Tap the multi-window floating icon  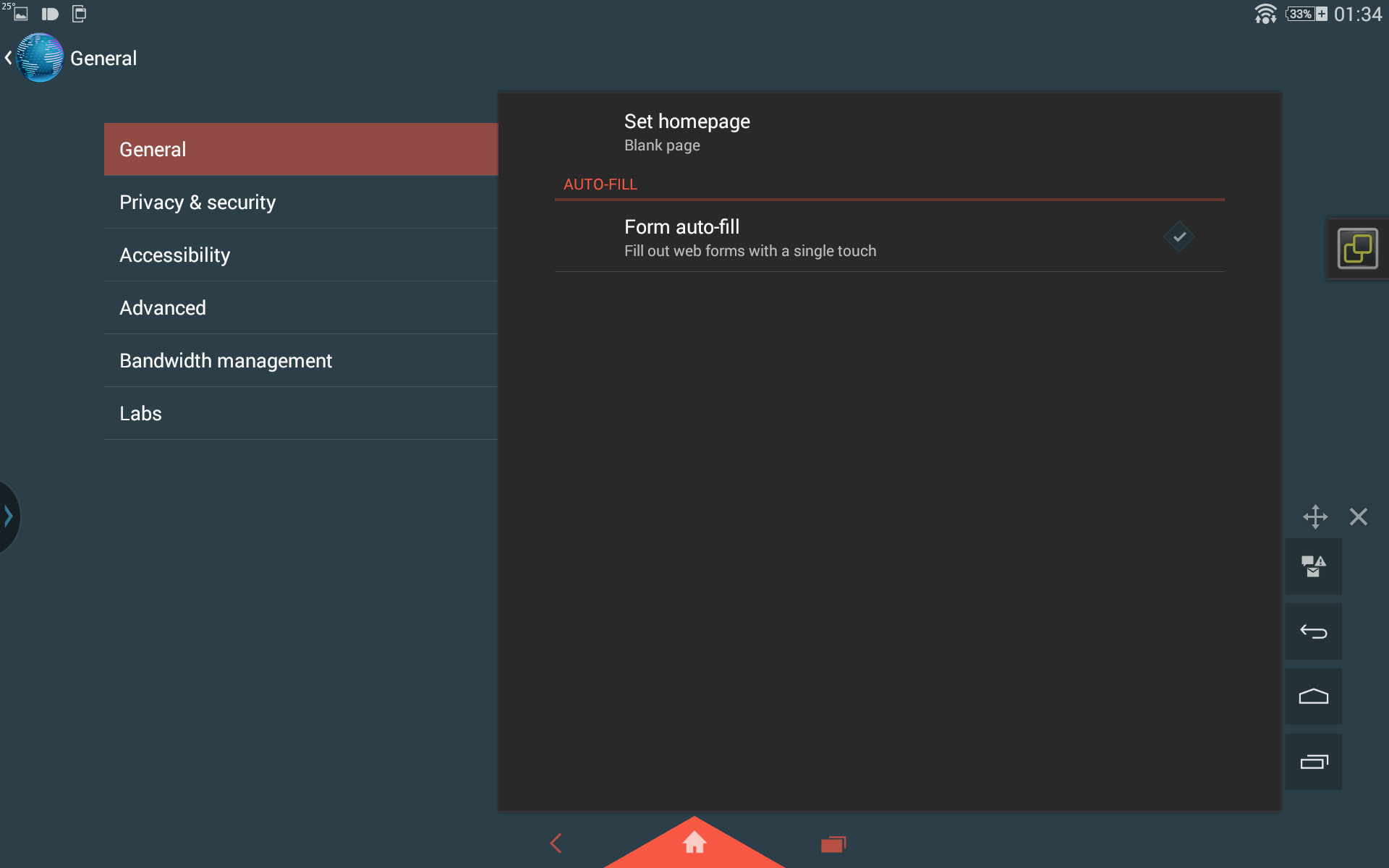point(1357,249)
